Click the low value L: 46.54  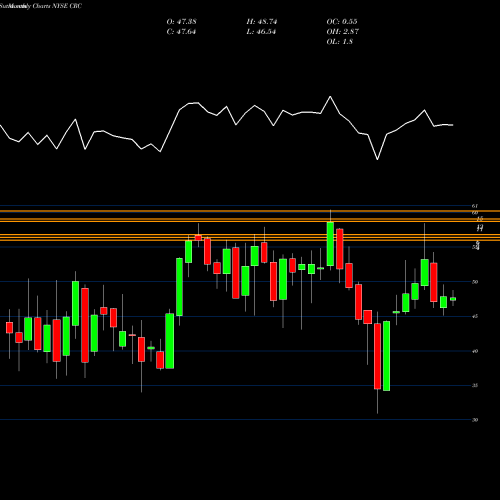point(261,32)
